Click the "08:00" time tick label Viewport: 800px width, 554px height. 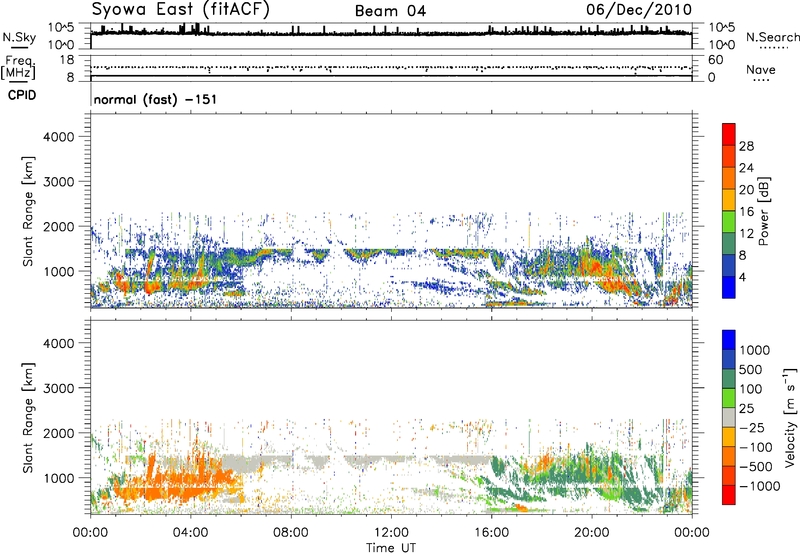tap(291, 533)
